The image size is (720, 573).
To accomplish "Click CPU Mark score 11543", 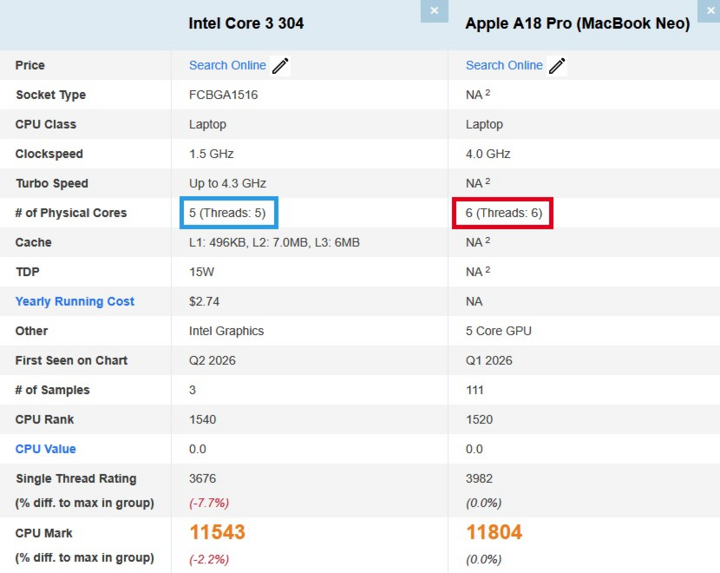I will [x=218, y=532].
